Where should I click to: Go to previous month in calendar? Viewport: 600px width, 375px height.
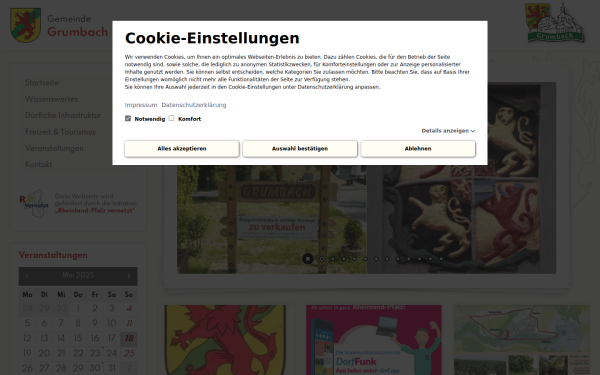pos(27,276)
